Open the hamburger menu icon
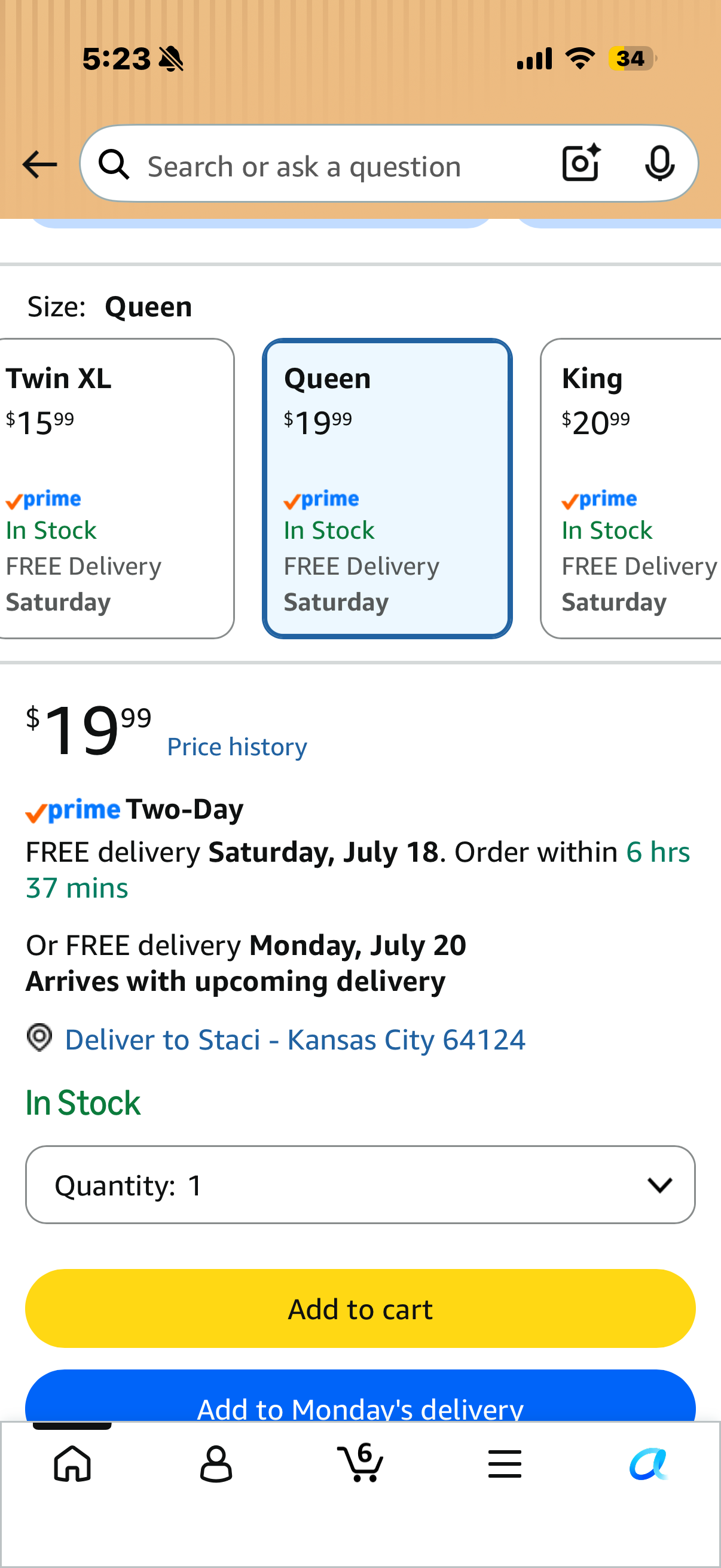The width and height of the screenshot is (721, 1568). click(505, 1463)
